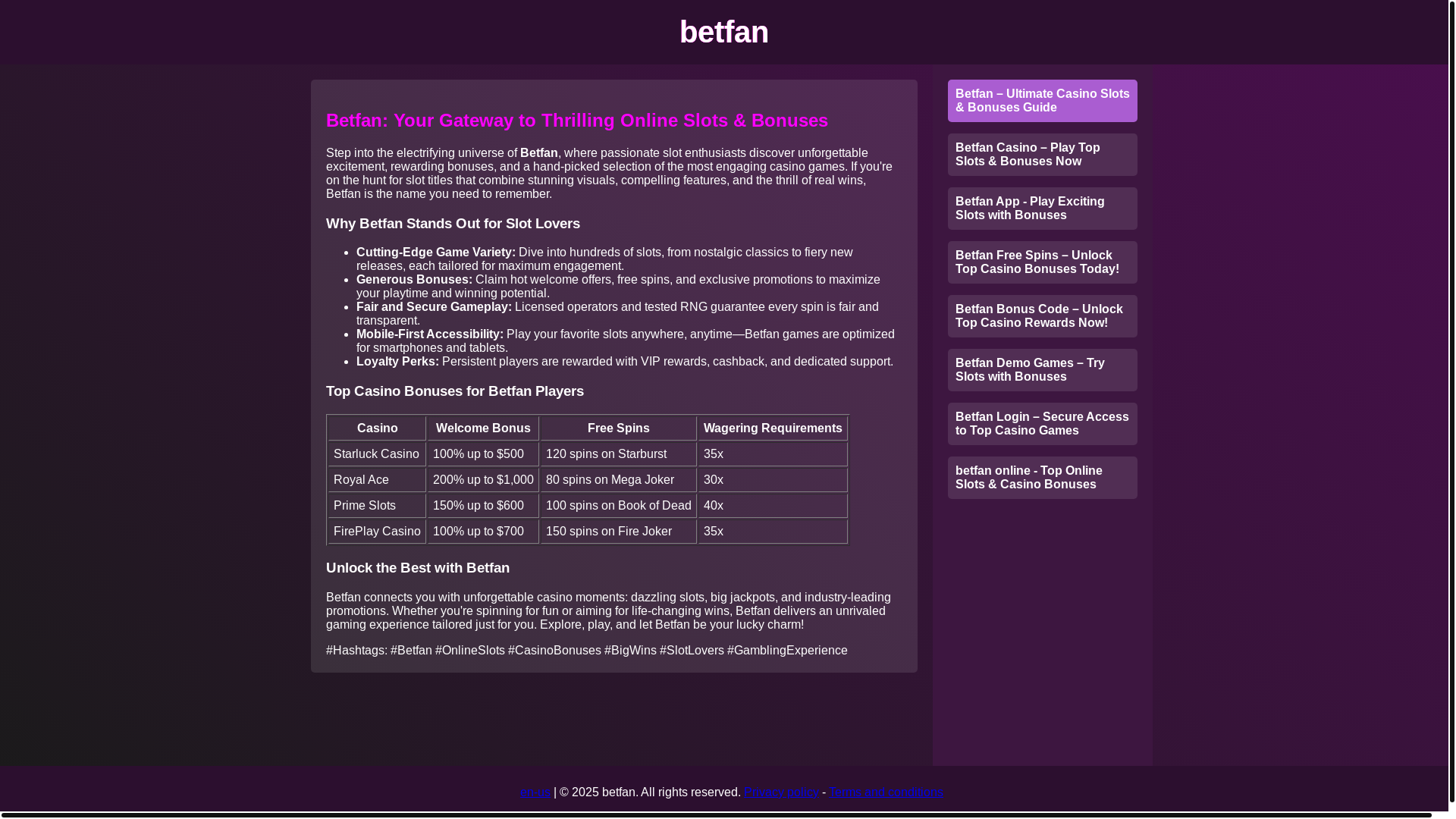1456x819 pixels.
Task: Click the 'Royal Ace' table cell
Action: [377, 480]
